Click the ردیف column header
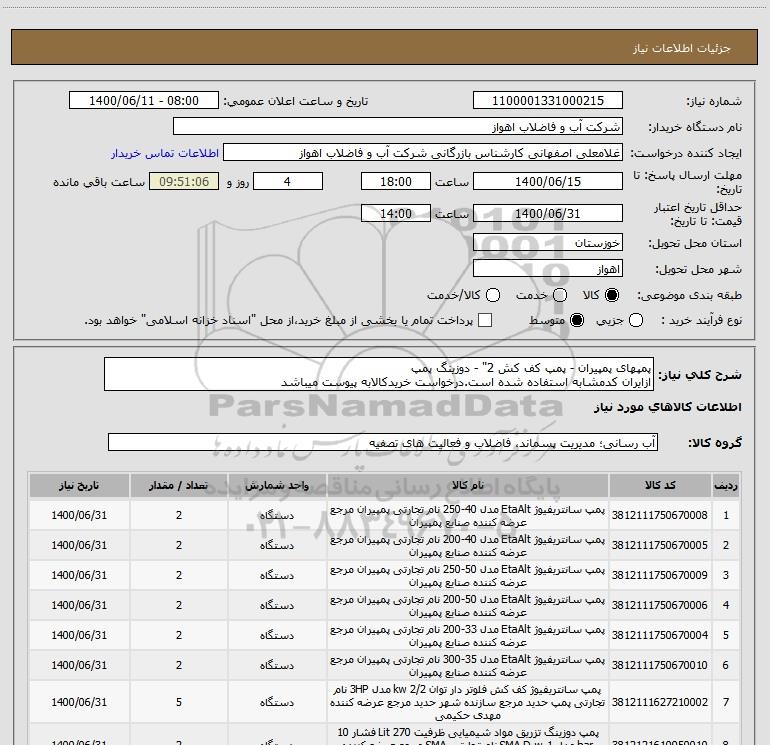Viewport: 770px width, 745px height. point(726,486)
